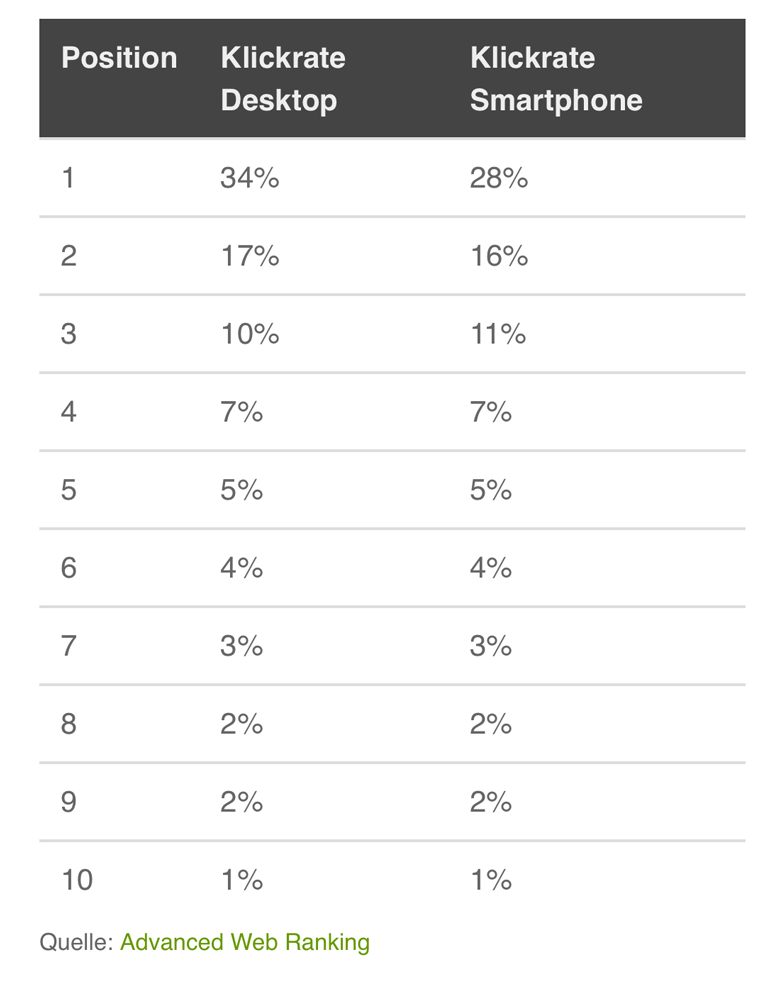Open the Advanced Web Ranking link
Viewport: 770px width, 995px height.
tap(244, 942)
